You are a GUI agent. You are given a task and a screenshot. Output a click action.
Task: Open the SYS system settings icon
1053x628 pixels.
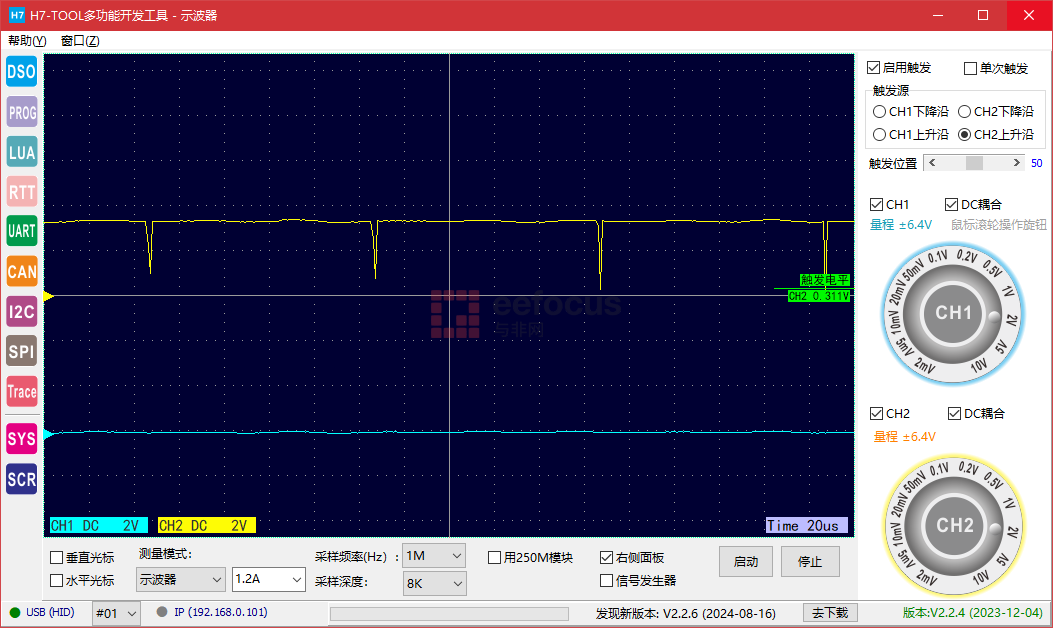point(21,439)
